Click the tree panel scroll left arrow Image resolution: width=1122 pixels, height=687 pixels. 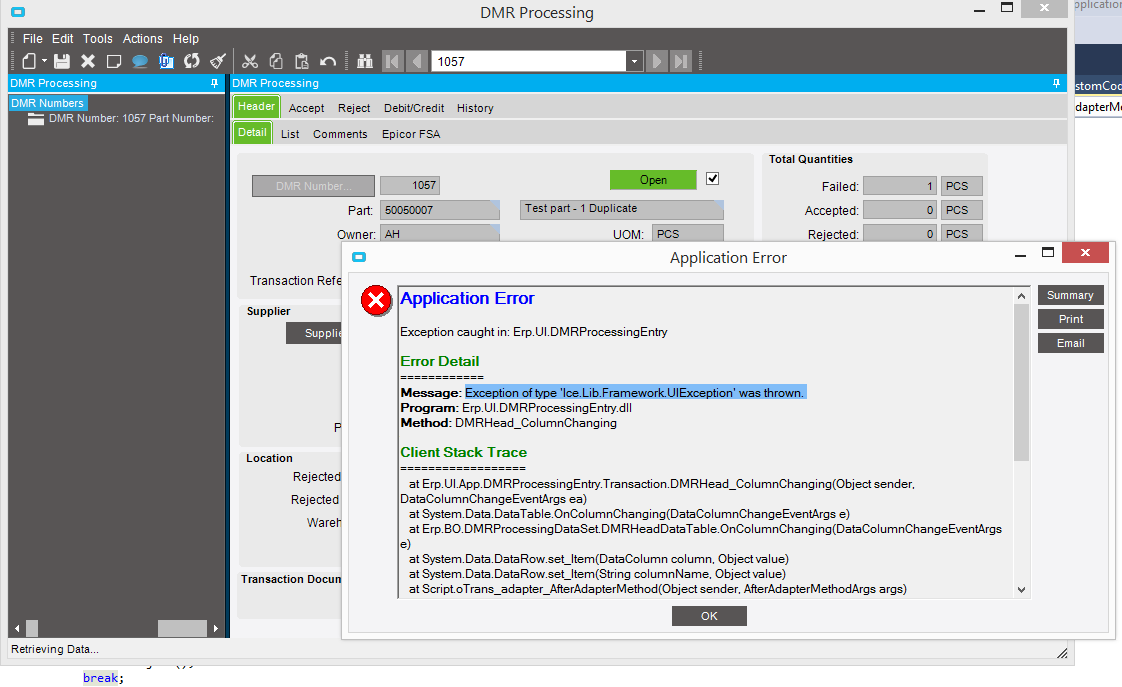[17, 628]
